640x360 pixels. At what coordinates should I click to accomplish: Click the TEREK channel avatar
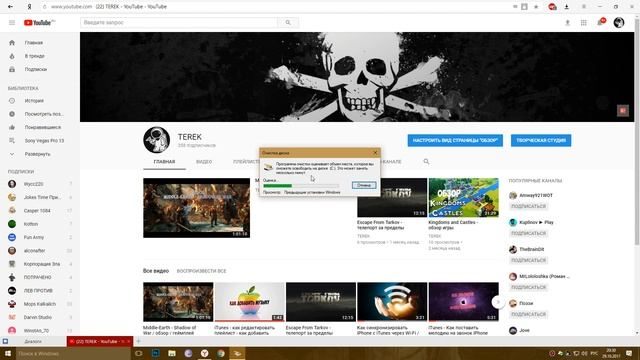[157, 140]
